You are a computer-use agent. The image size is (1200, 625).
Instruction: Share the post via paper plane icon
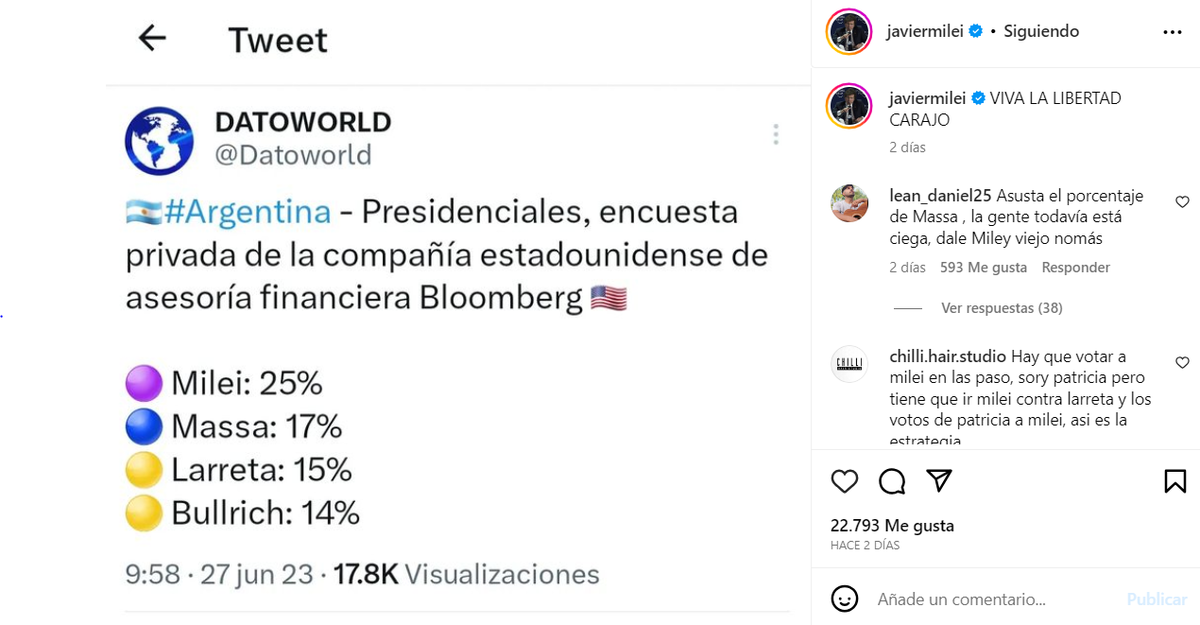coord(938,481)
